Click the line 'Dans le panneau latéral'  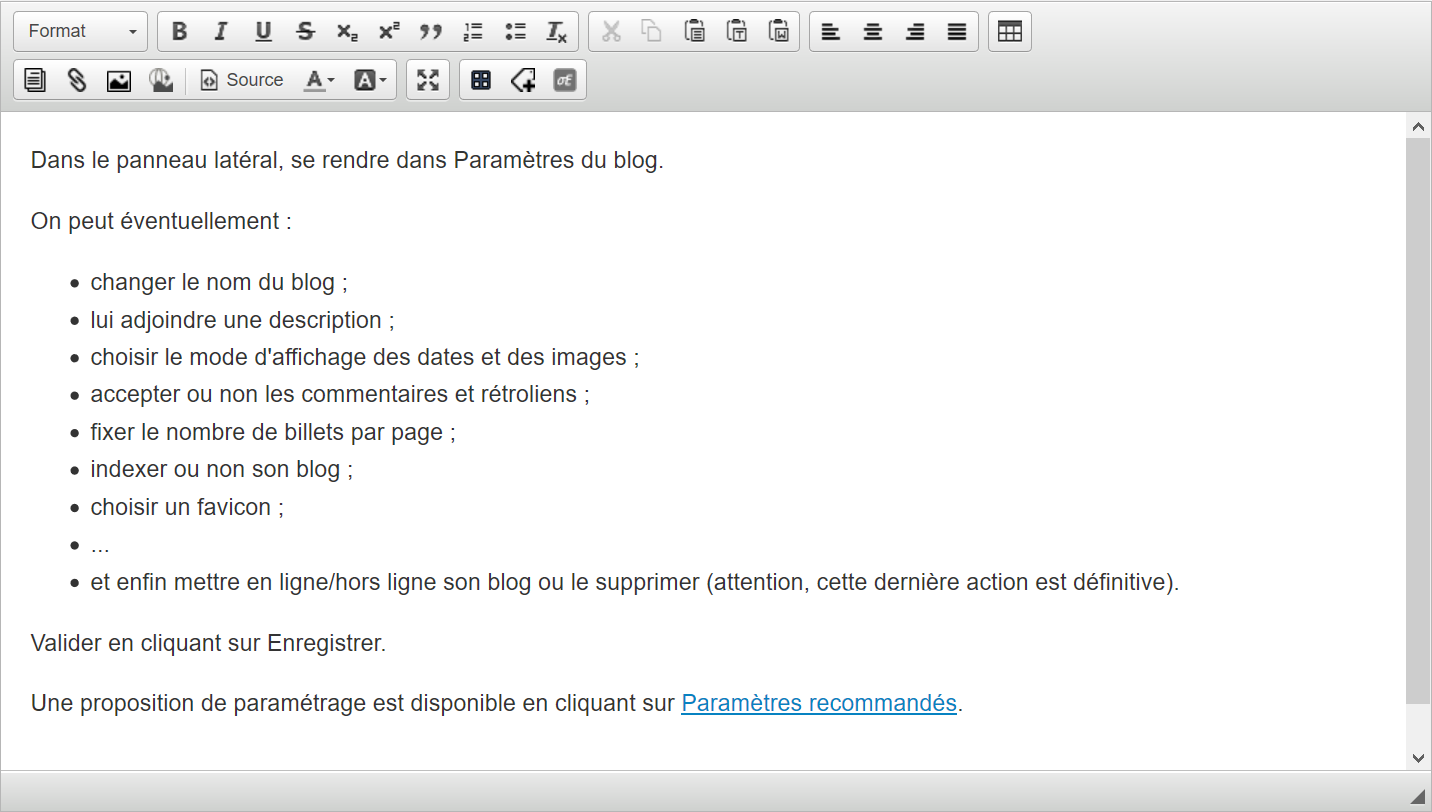click(x=347, y=160)
